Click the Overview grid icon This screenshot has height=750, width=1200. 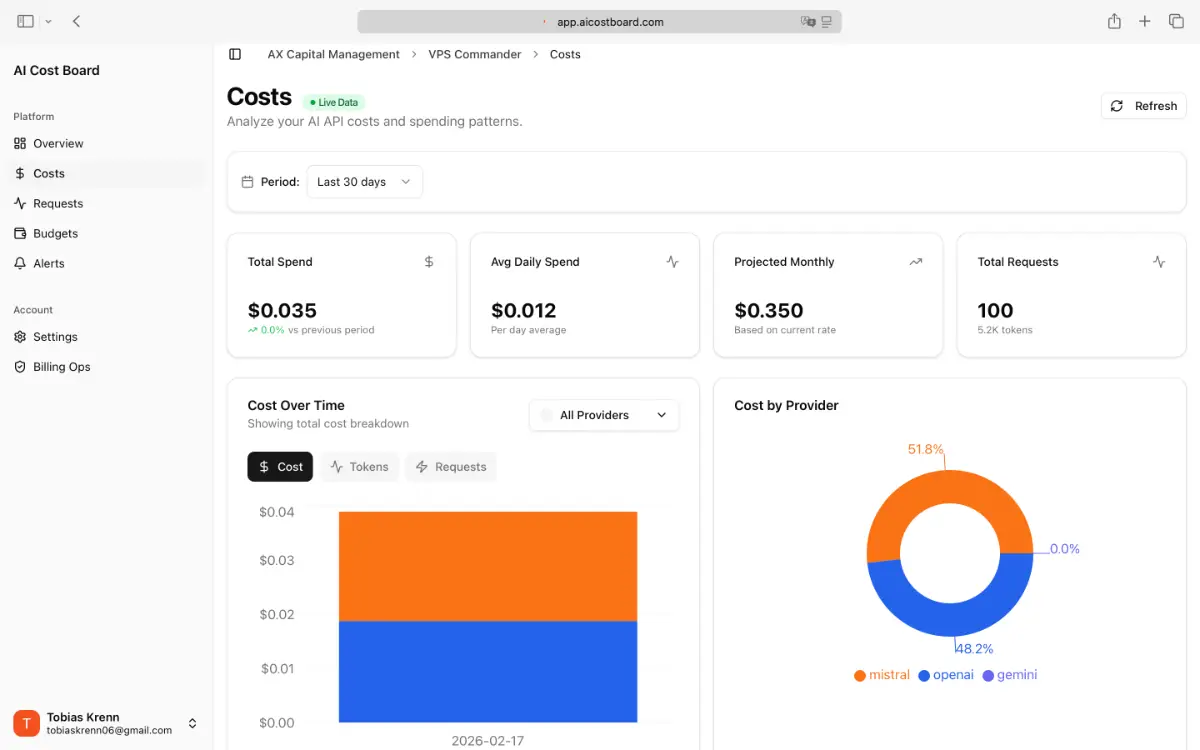coord(20,143)
